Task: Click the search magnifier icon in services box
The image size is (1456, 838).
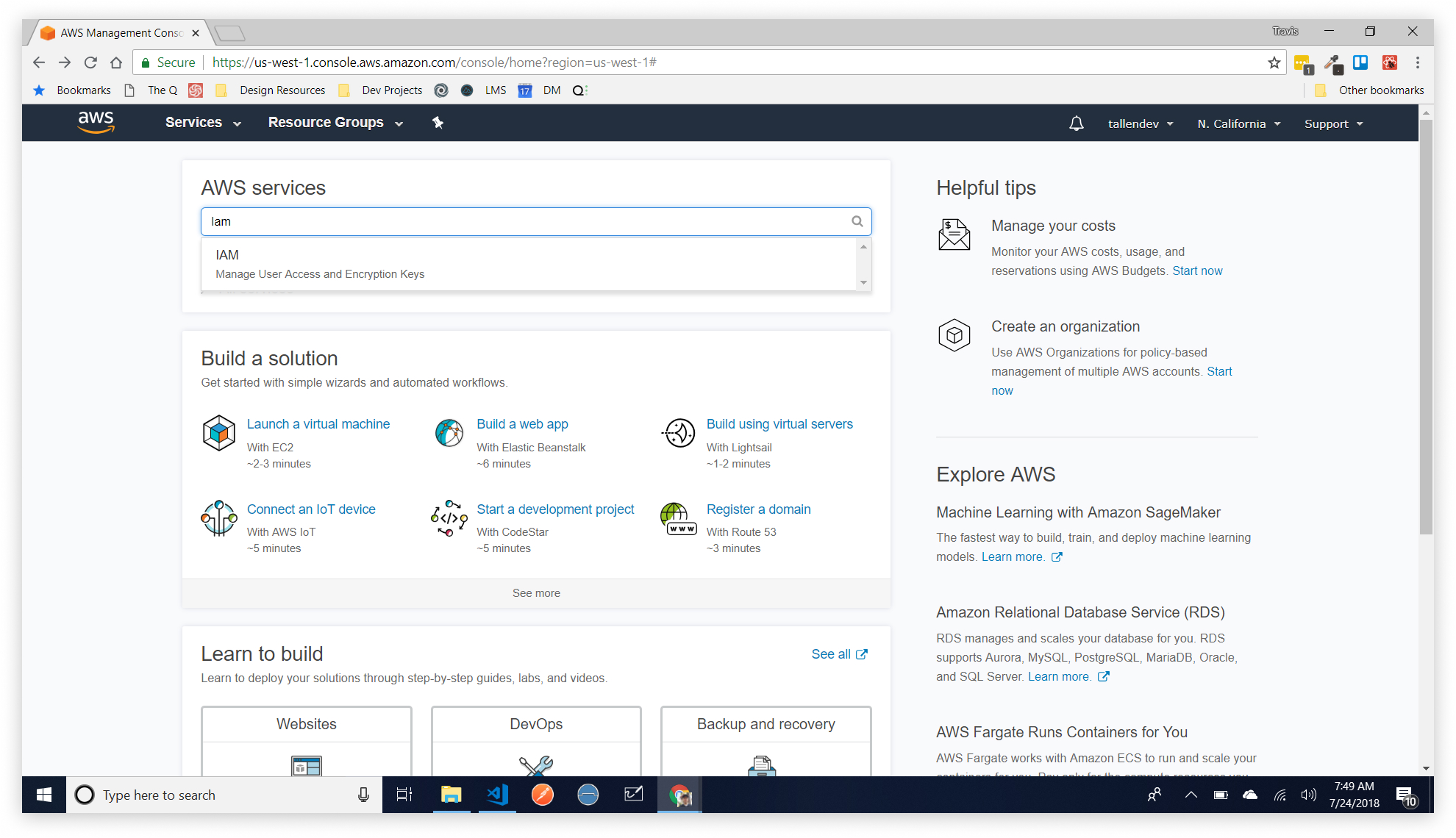Action: [857, 221]
